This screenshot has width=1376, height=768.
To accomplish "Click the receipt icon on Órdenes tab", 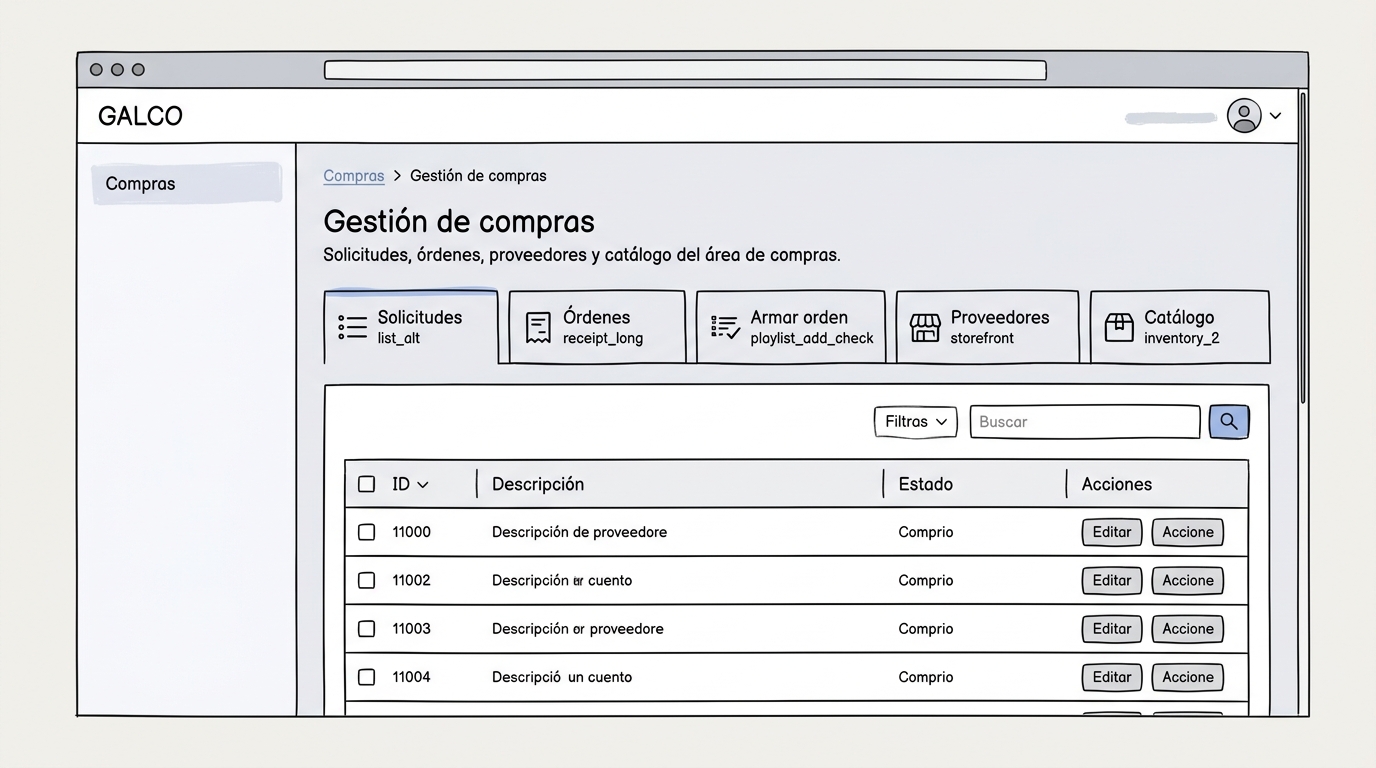I will pyautogui.click(x=538, y=327).
